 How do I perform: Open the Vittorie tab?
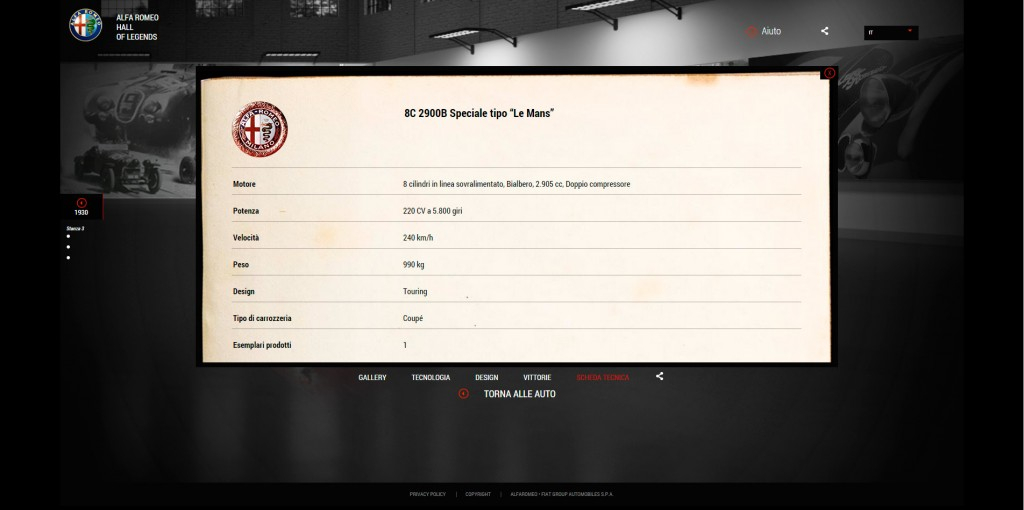tap(537, 377)
